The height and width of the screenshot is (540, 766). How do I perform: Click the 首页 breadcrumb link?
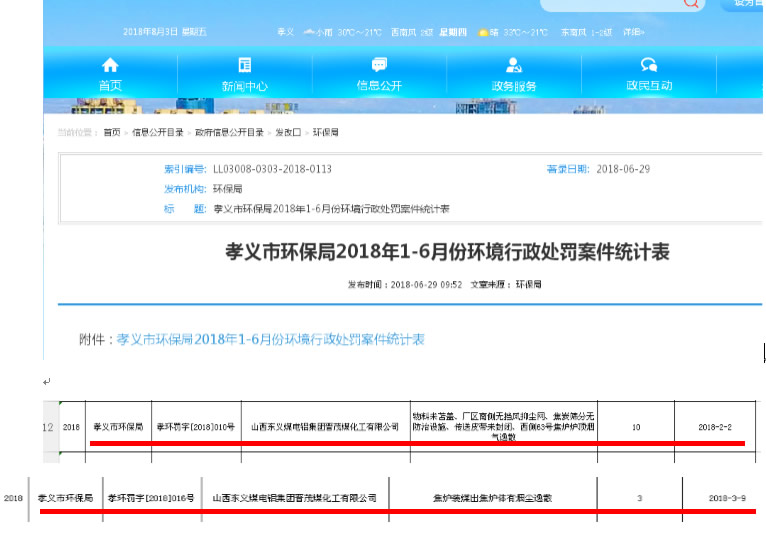tap(112, 132)
